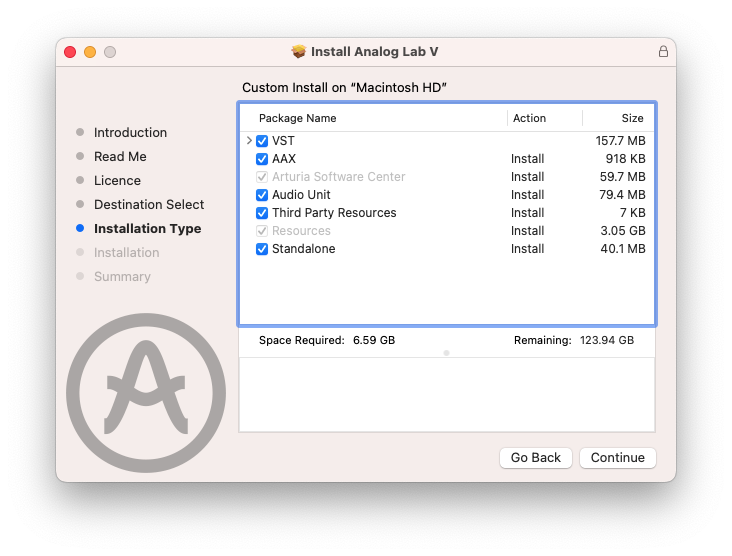Image resolution: width=732 pixels, height=556 pixels.
Task: Expand the VST package disclosure arrow
Action: coord(249,141)
